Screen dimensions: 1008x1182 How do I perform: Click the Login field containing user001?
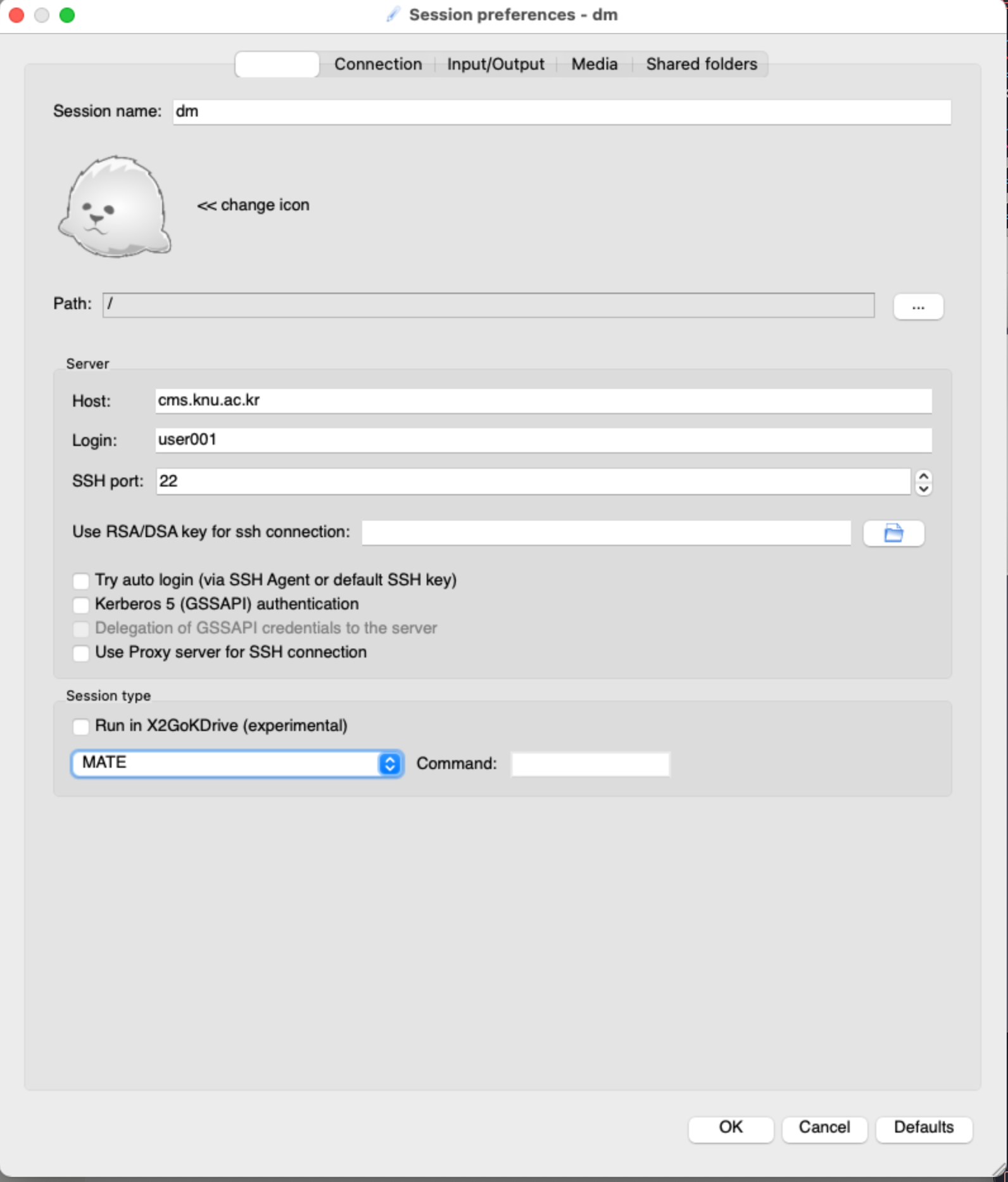[543, 440]
